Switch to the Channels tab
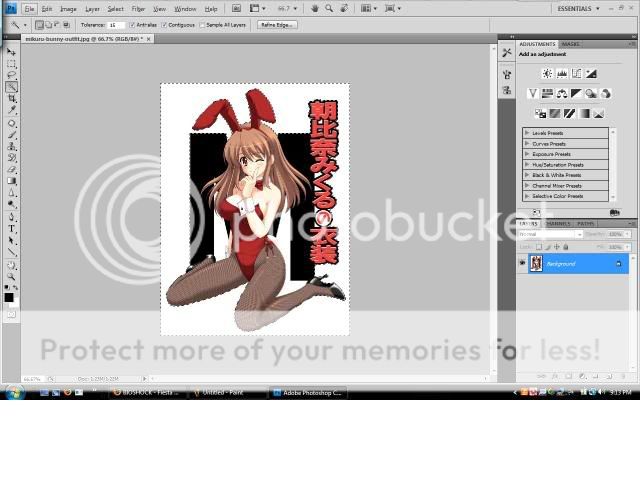This screenshot has width=640, height=485. point(558,224)
